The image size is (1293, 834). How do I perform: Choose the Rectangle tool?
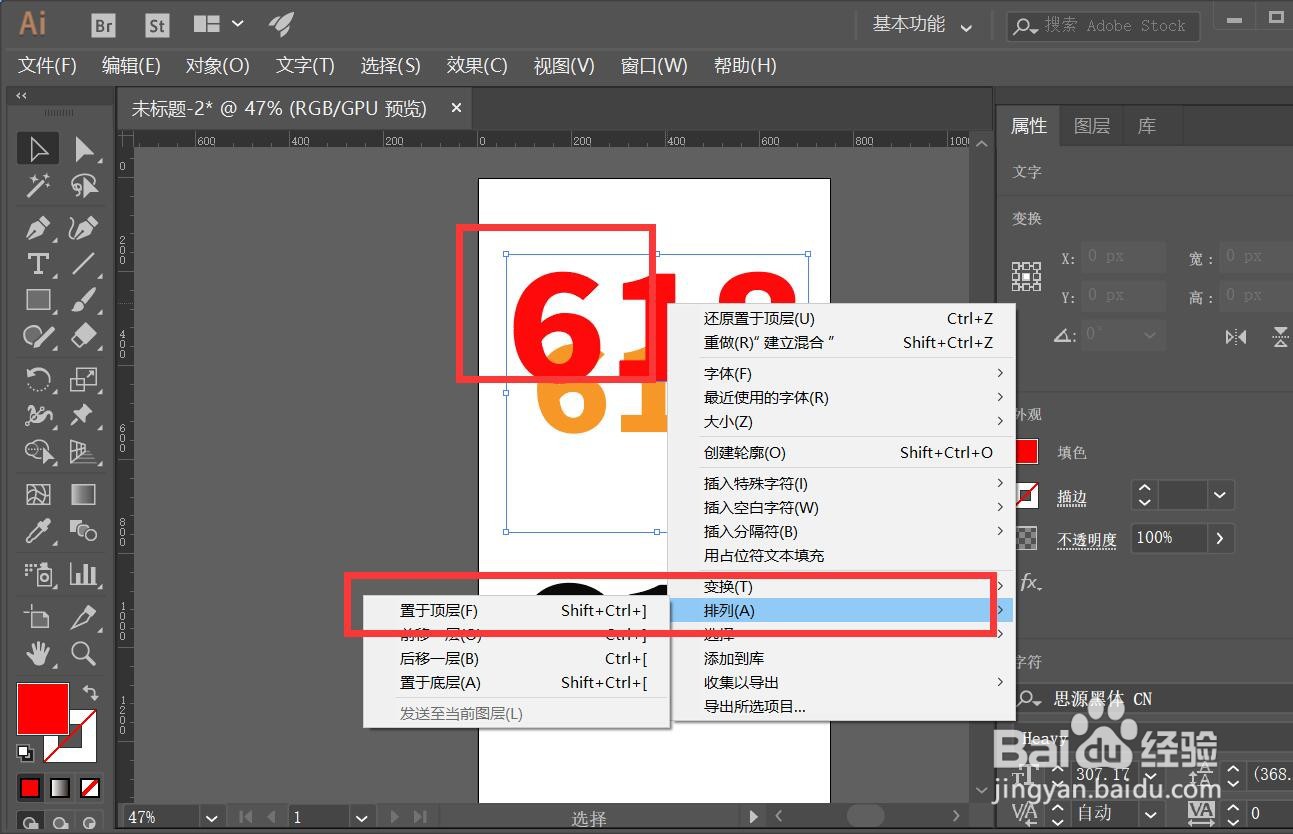pyautogui.click(x=38, y=300)
